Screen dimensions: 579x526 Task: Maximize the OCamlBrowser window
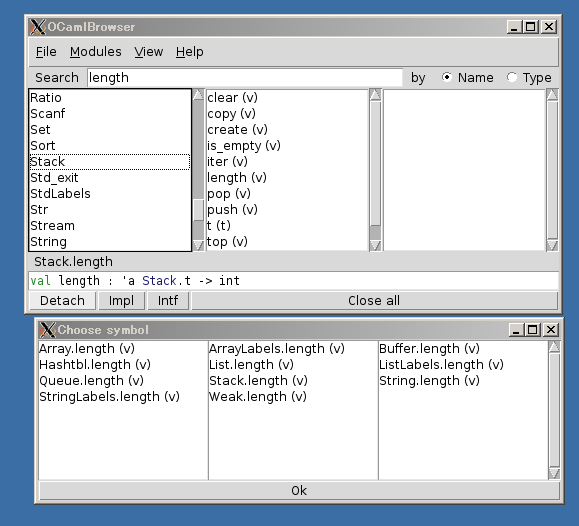click(531, 27)
